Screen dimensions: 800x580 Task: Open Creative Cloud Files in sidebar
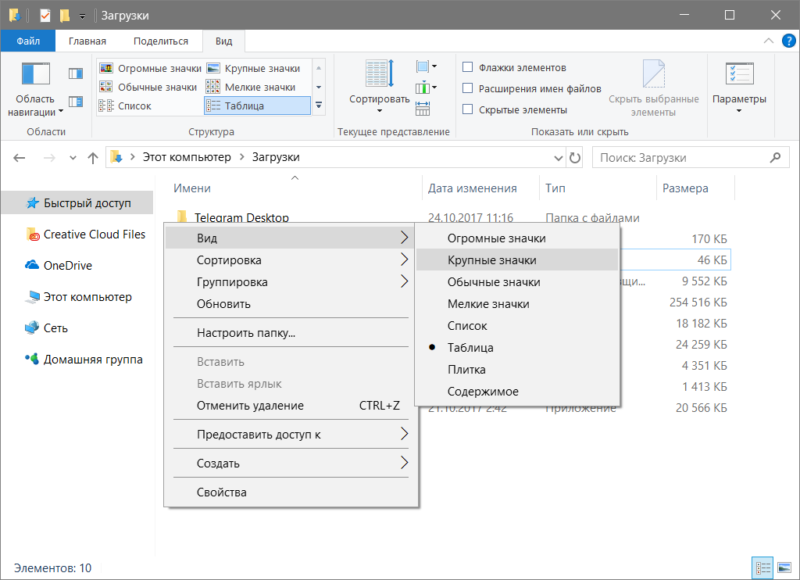pyautogui.click(x=85, y=234)
